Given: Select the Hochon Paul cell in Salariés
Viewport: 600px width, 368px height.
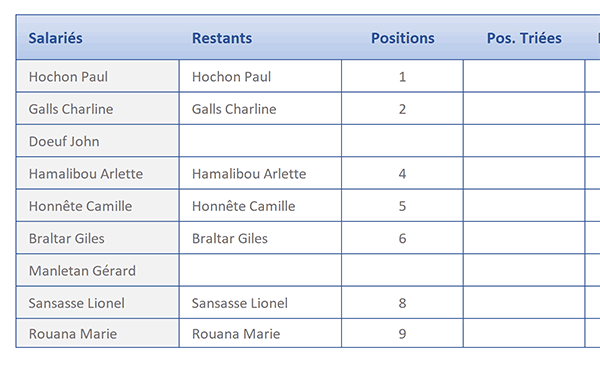Looking at the screenshot, I should click(x=97, y=76).
